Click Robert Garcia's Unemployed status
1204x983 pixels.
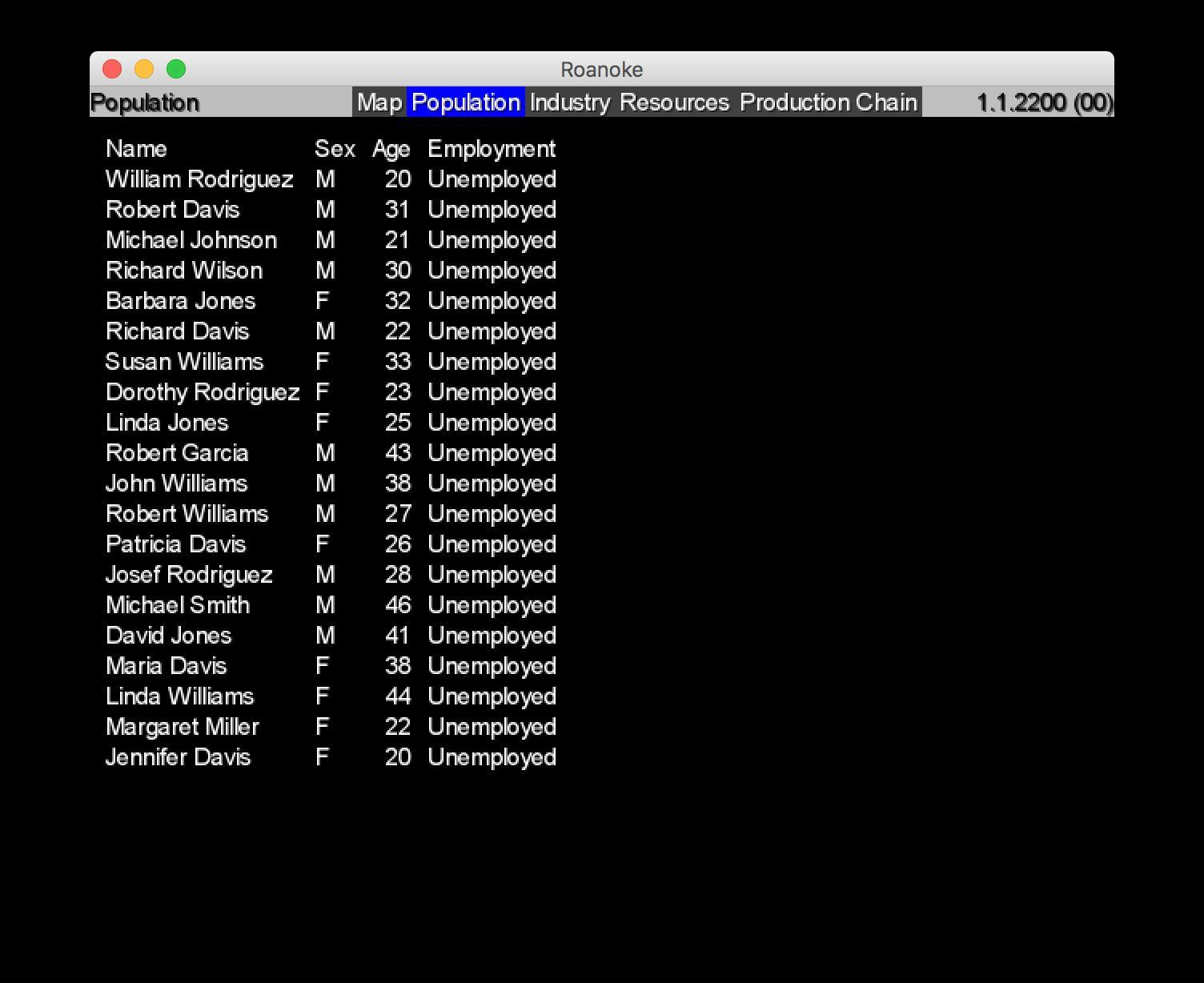[492, 453]
